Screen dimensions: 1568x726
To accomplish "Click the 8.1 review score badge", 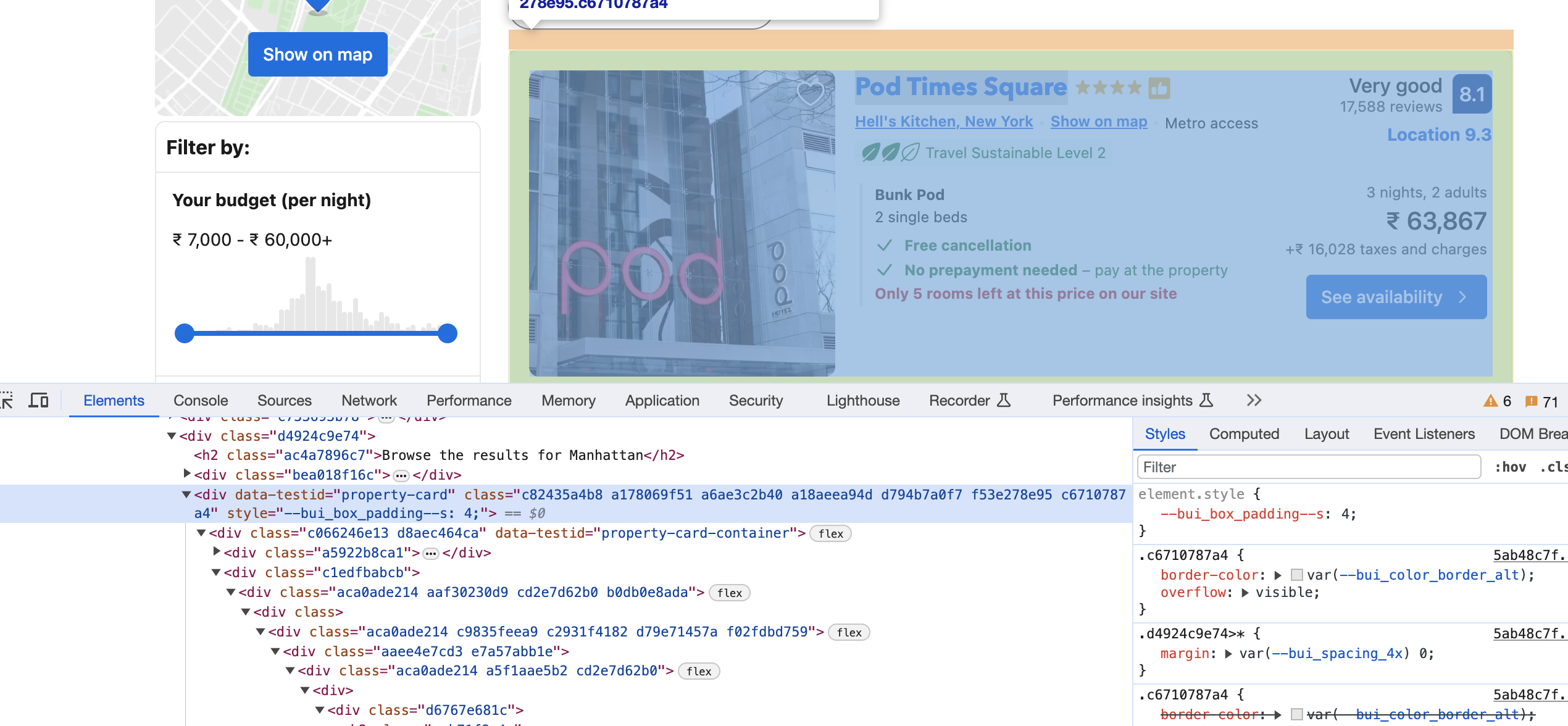I will coord(1472,94).
